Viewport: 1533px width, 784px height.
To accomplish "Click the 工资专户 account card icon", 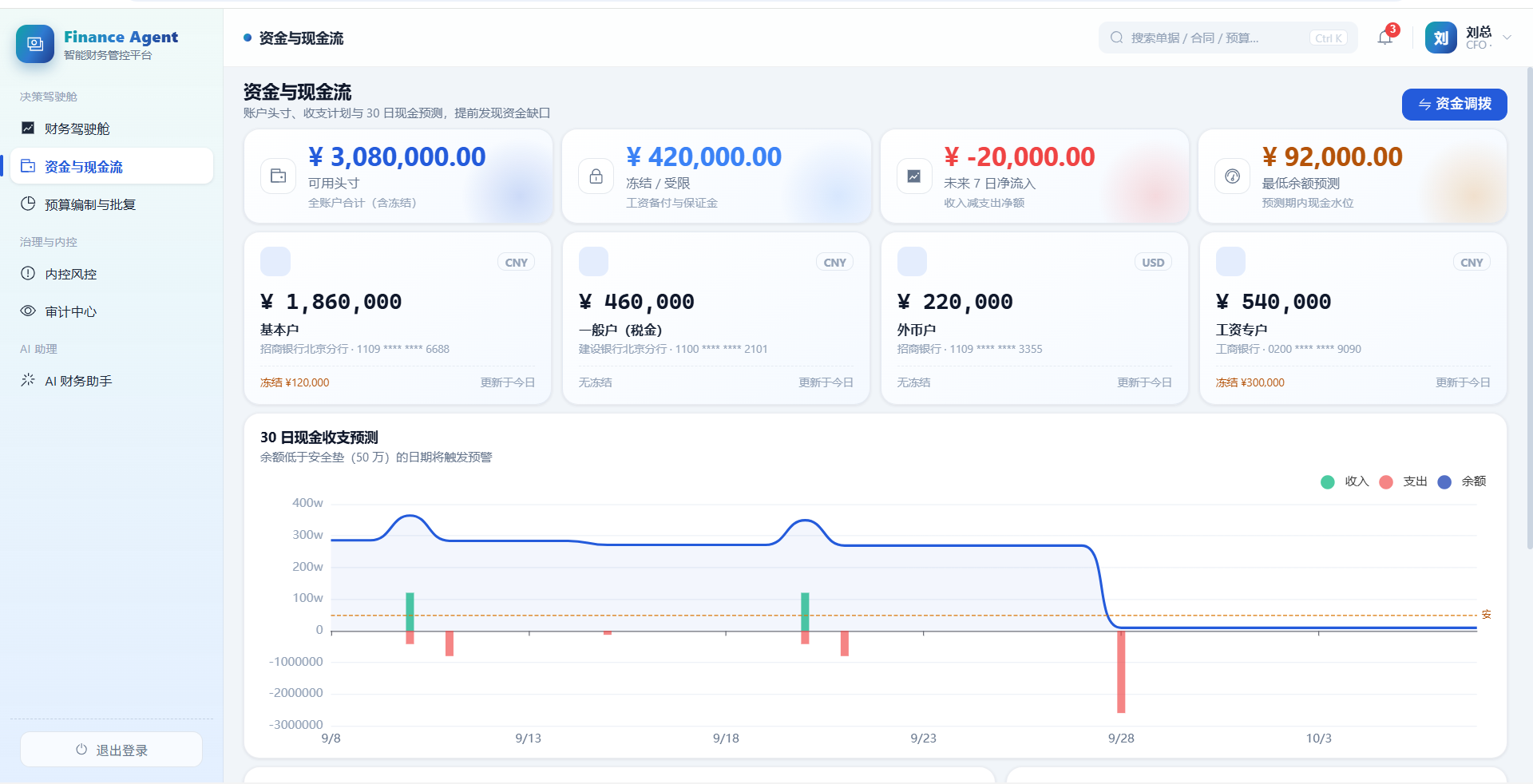I will (1230, 262).
